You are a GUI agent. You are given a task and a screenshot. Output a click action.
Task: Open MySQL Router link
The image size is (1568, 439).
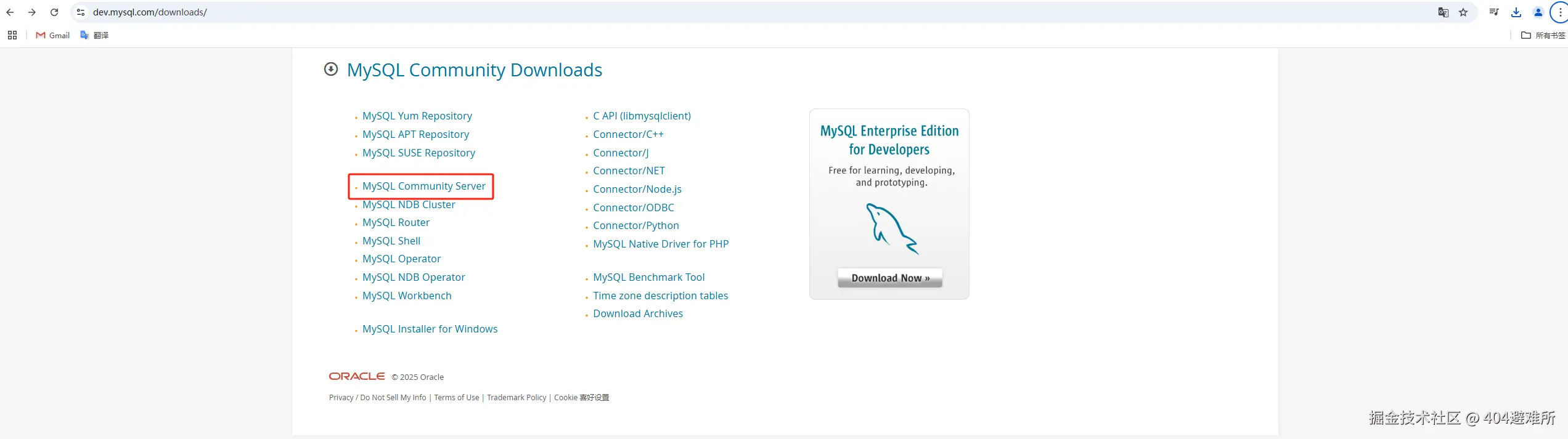coord(396,222)
